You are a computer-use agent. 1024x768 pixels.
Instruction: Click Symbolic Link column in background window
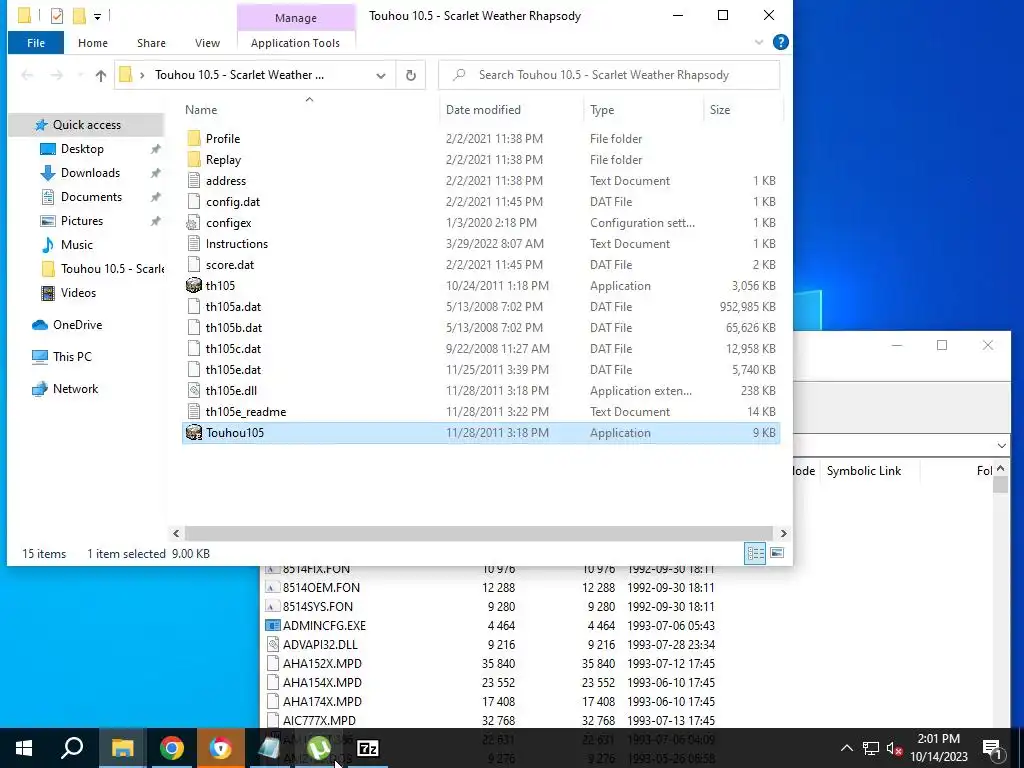tap(863, 471)
